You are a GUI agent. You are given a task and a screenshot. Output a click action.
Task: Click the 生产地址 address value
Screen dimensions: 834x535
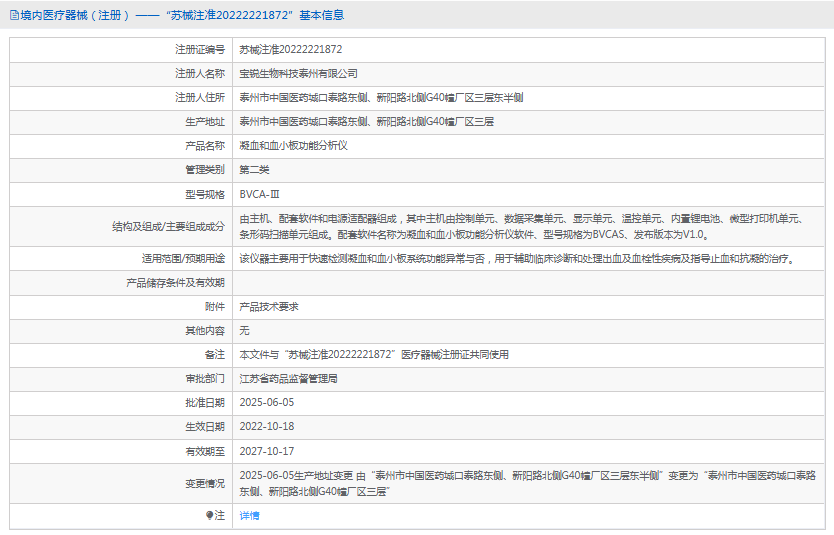(366, 122)
